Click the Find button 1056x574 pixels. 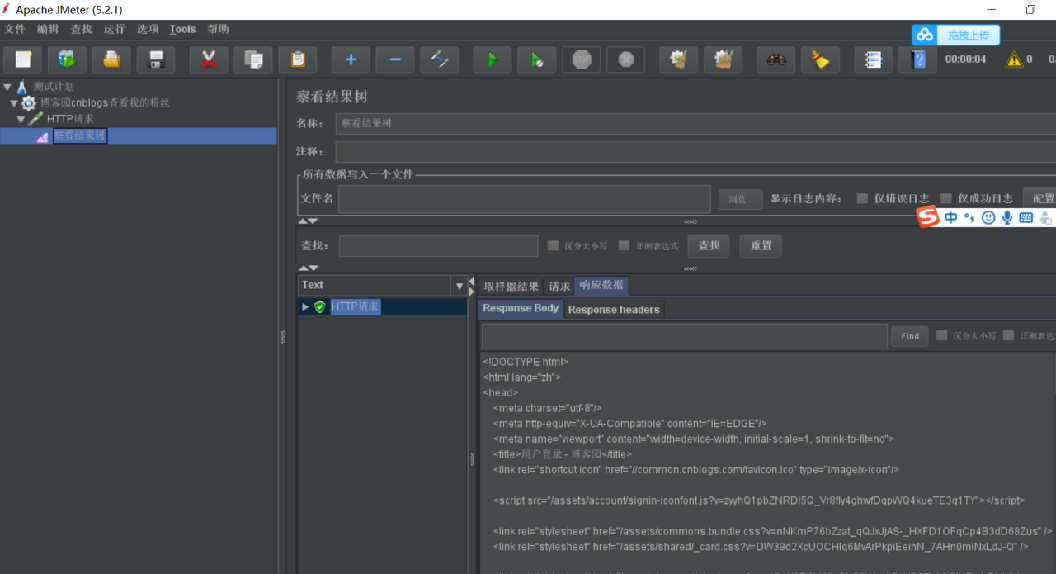coord(910,336)
